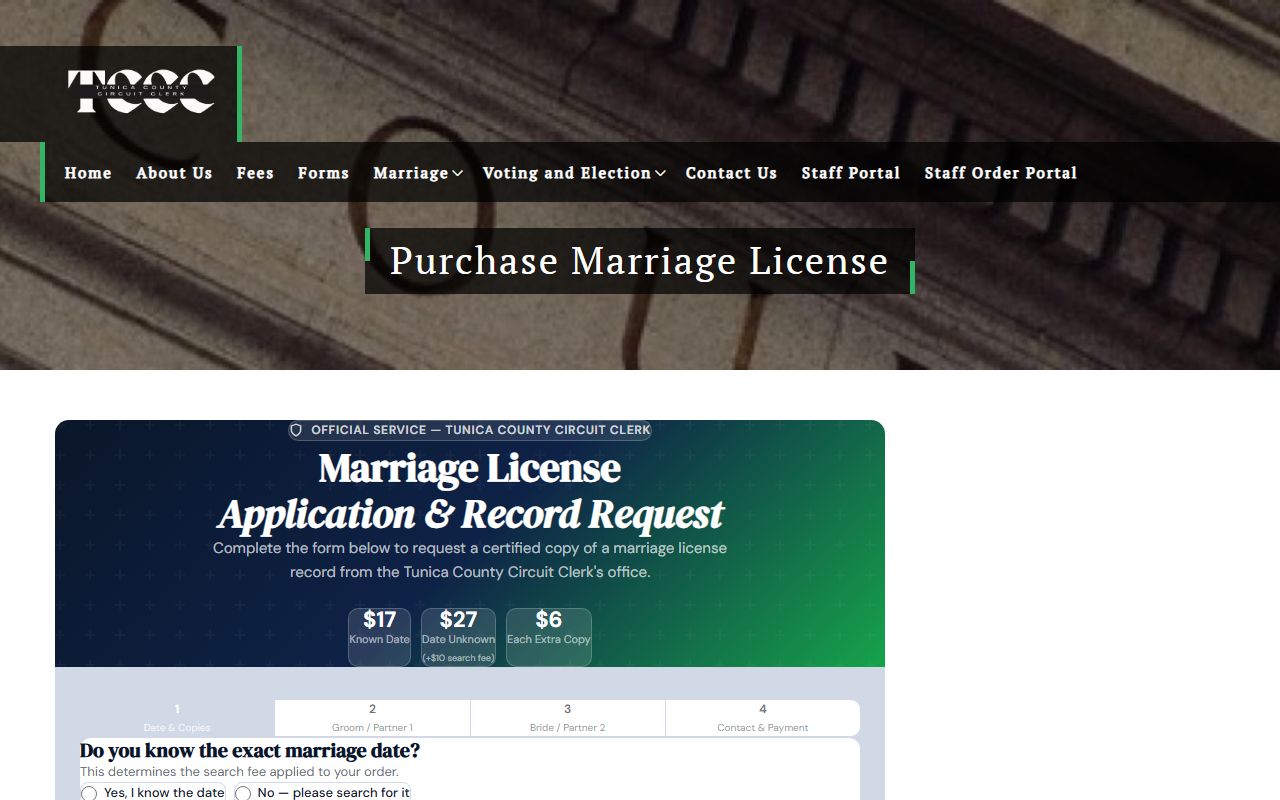Expand the Marriage menu chevron
1280x800 pixels.
point(457,173)
